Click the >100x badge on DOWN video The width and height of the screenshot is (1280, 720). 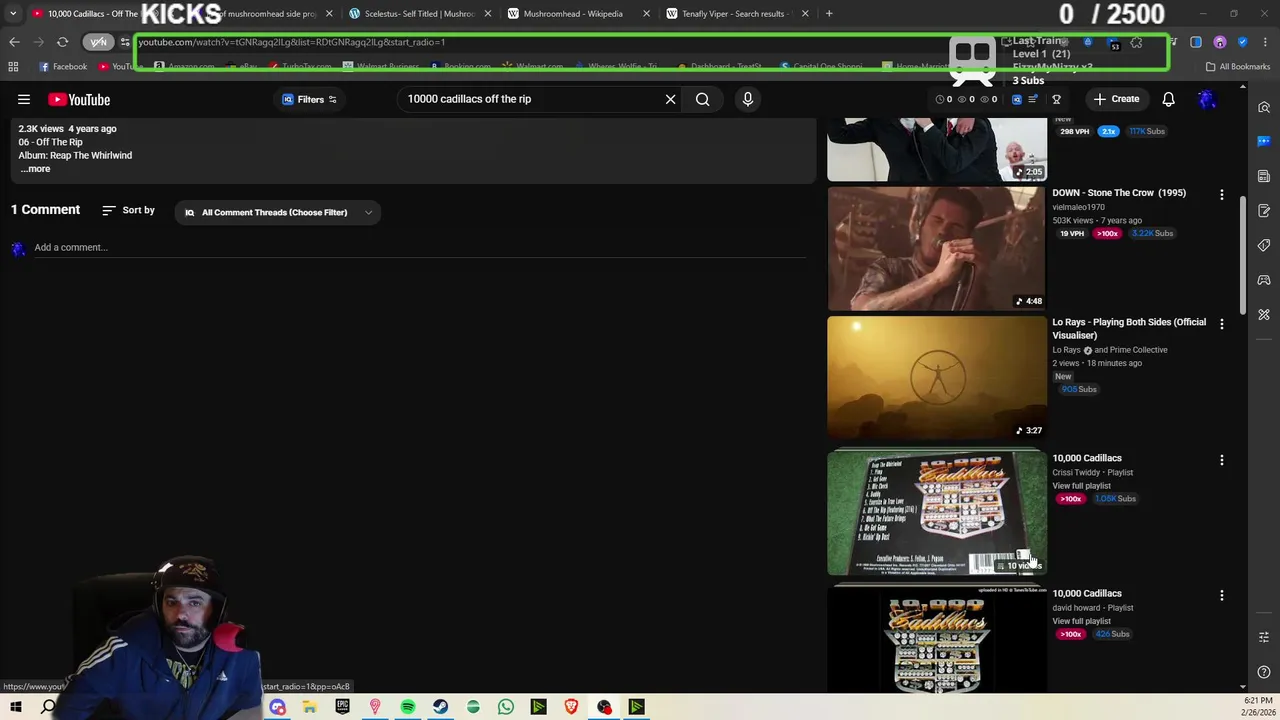tap(1107, 234)
